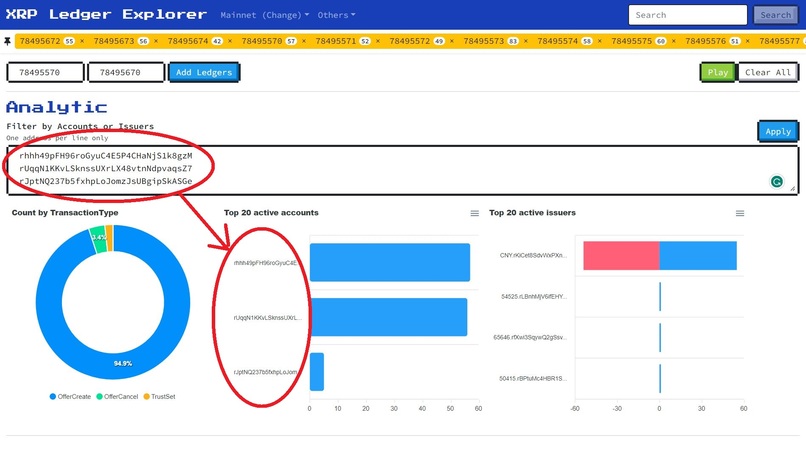The width and height of the screenshot is (806, 457).
Task: Click the Apply filter button
Action: click(x=778, y=132)
